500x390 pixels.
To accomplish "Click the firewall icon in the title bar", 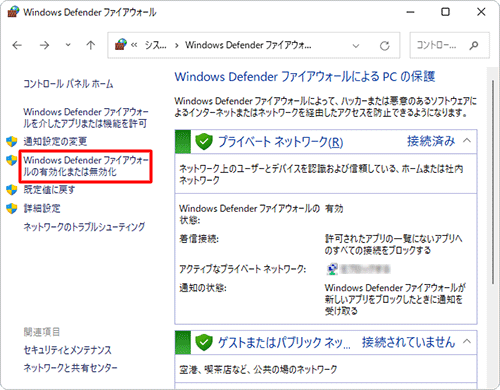I will [x=13, y=12].
